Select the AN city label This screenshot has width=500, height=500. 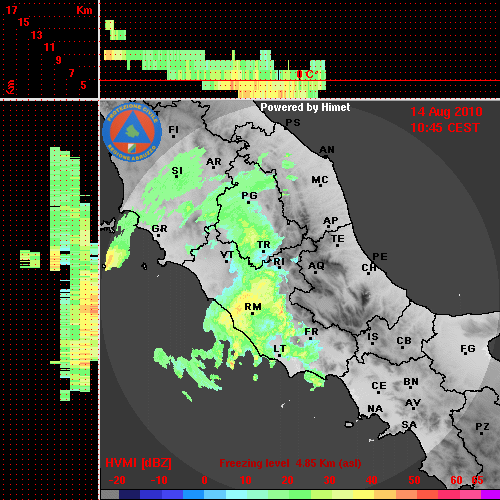tap(327, 150)
